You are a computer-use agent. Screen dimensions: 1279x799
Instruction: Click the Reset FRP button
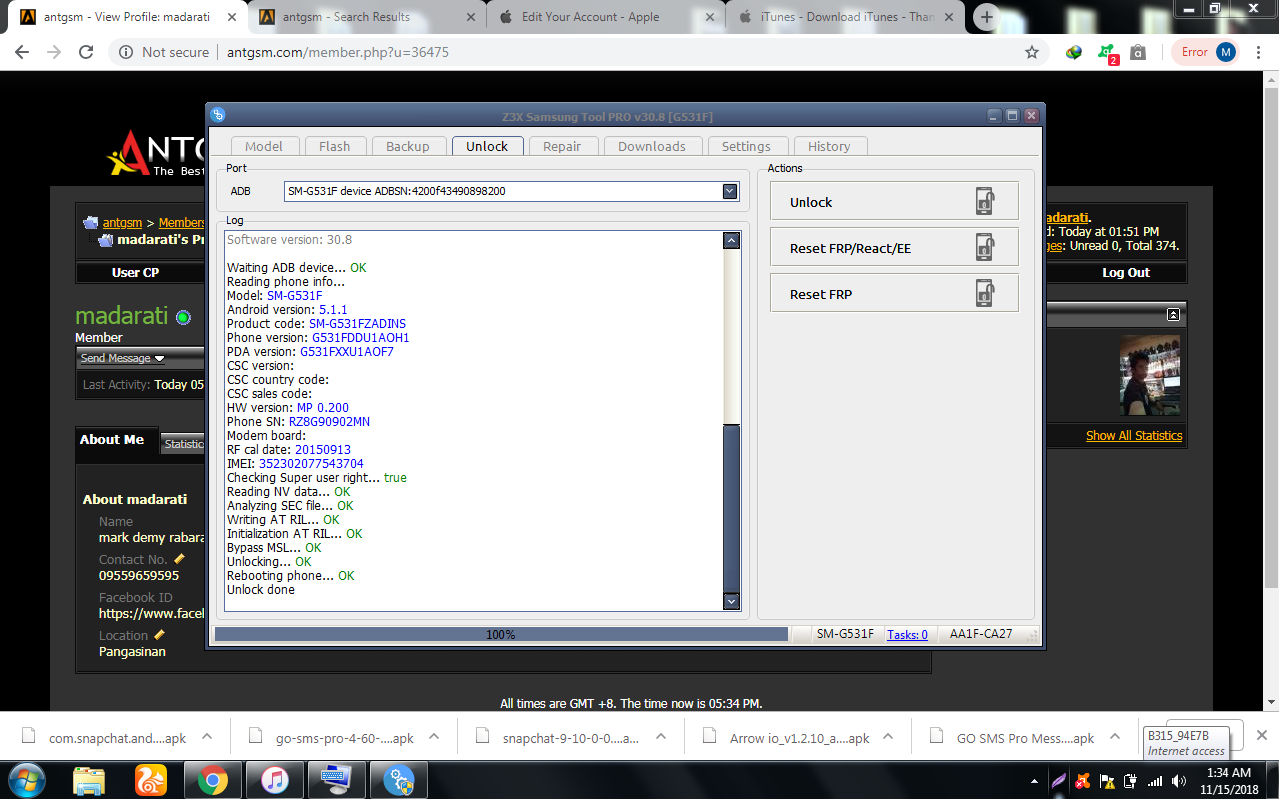(x=894, y=294)
